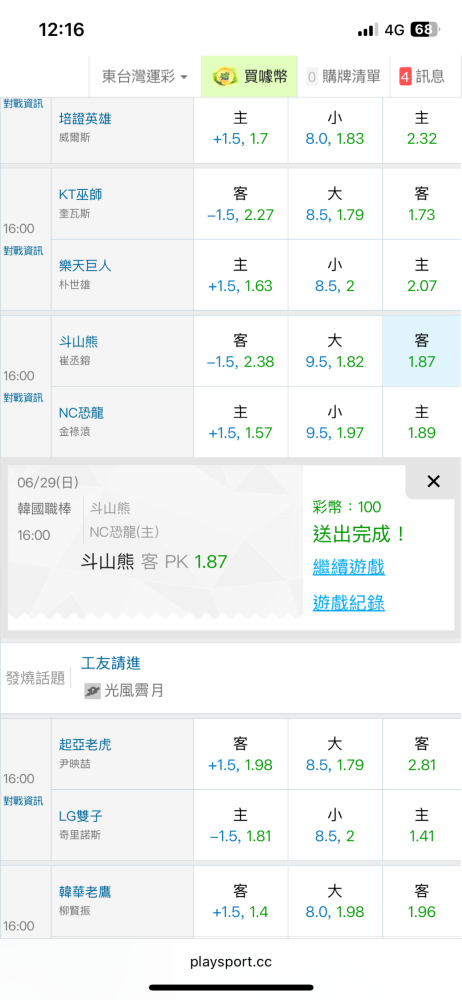Click the 光風霽月 user avatar icon

[x=93, y=690]
